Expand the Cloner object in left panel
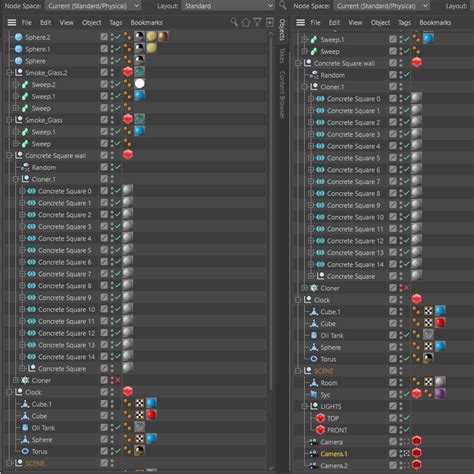 click(x=16, y=380)
